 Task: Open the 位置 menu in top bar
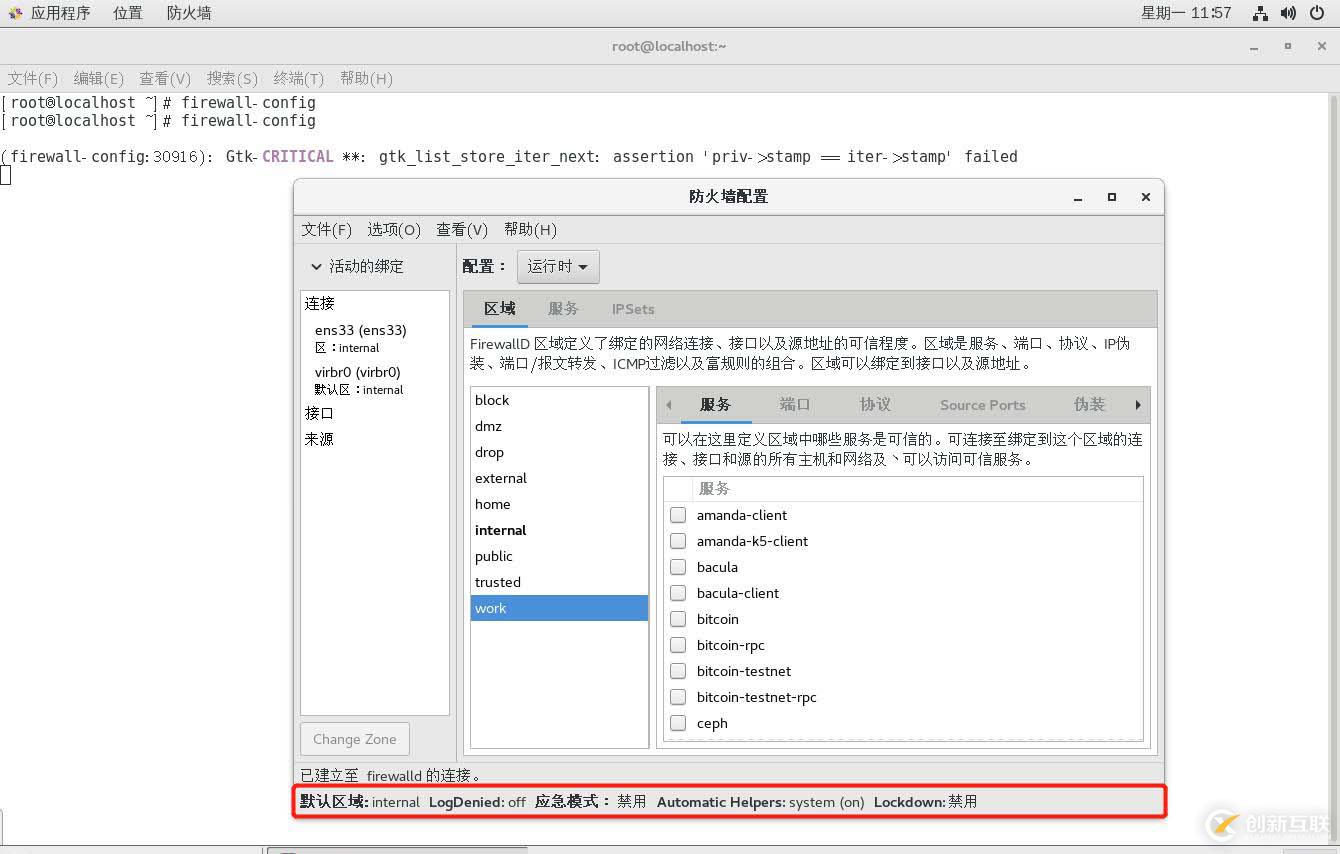(127, 13)
